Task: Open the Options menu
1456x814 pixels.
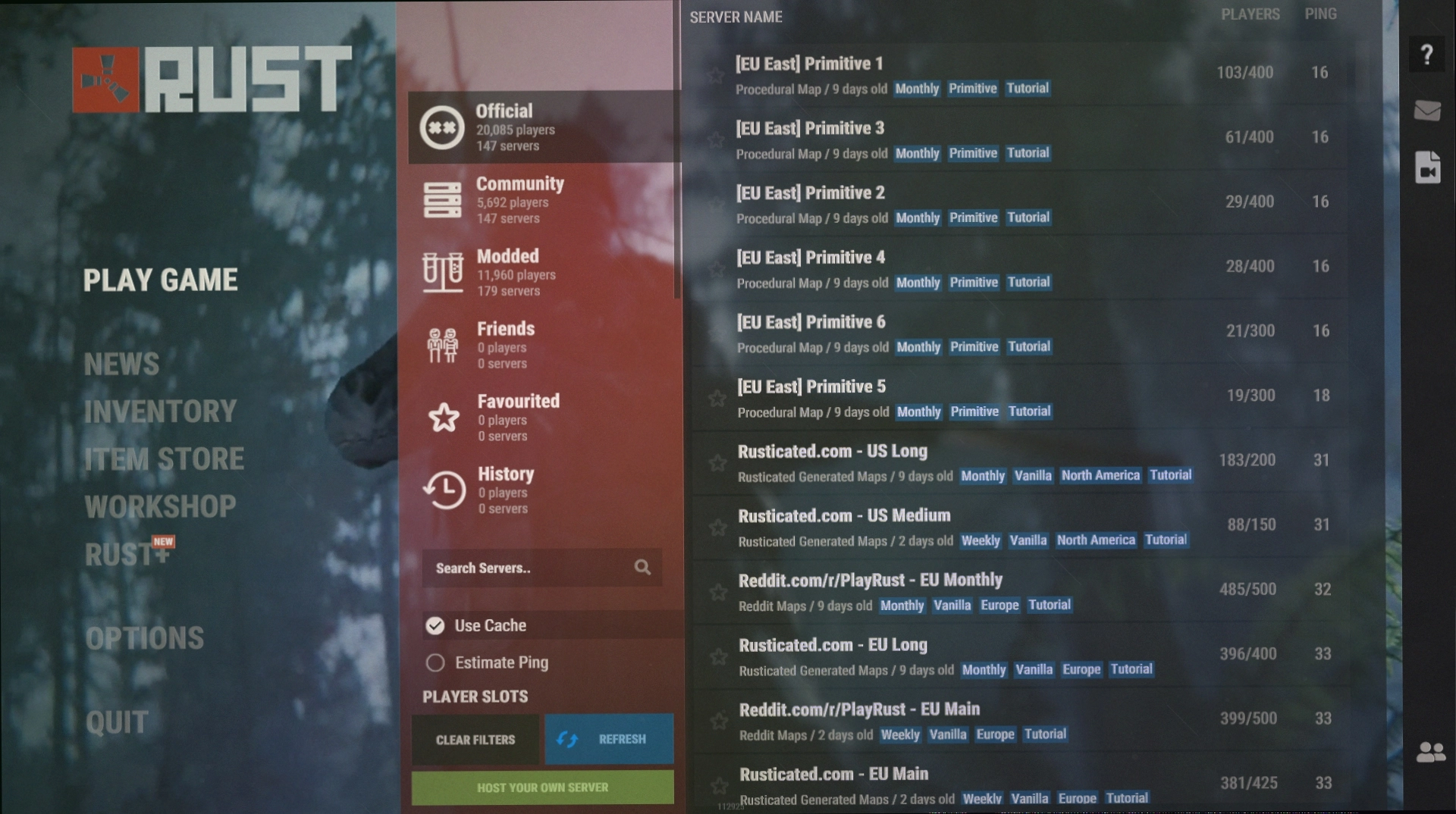Action: (x=145, y=638)
